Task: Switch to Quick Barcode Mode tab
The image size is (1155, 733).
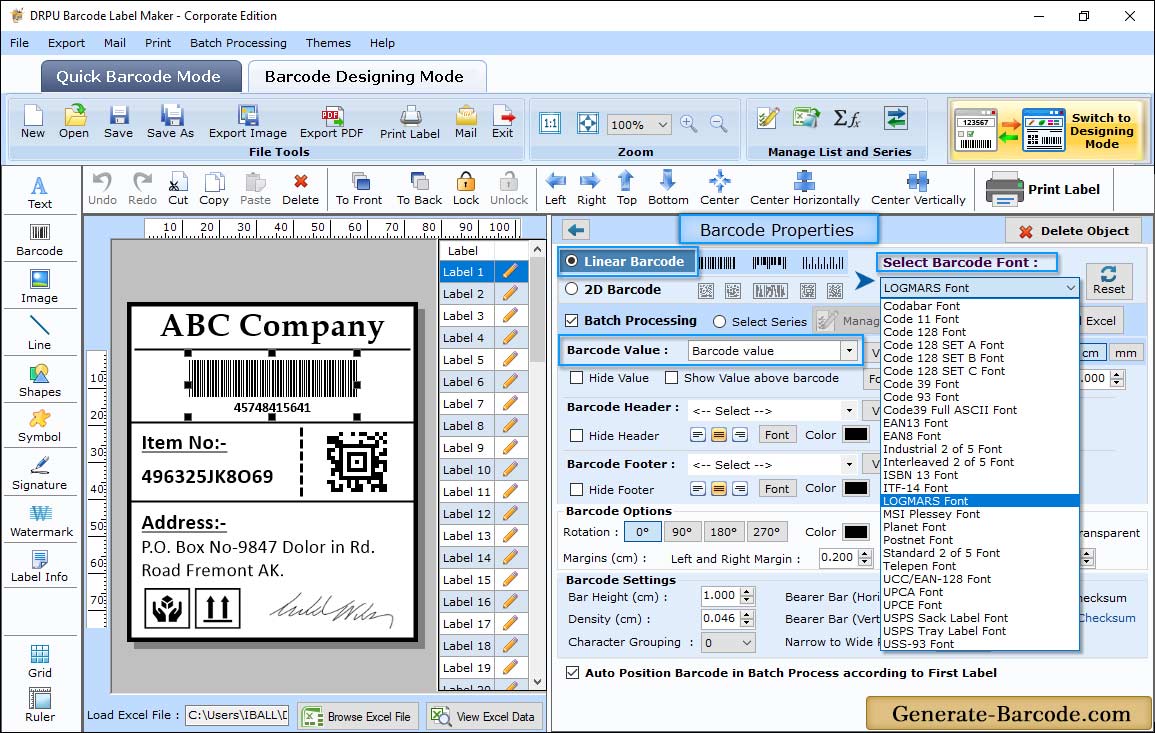Action: tap(140, 77)
